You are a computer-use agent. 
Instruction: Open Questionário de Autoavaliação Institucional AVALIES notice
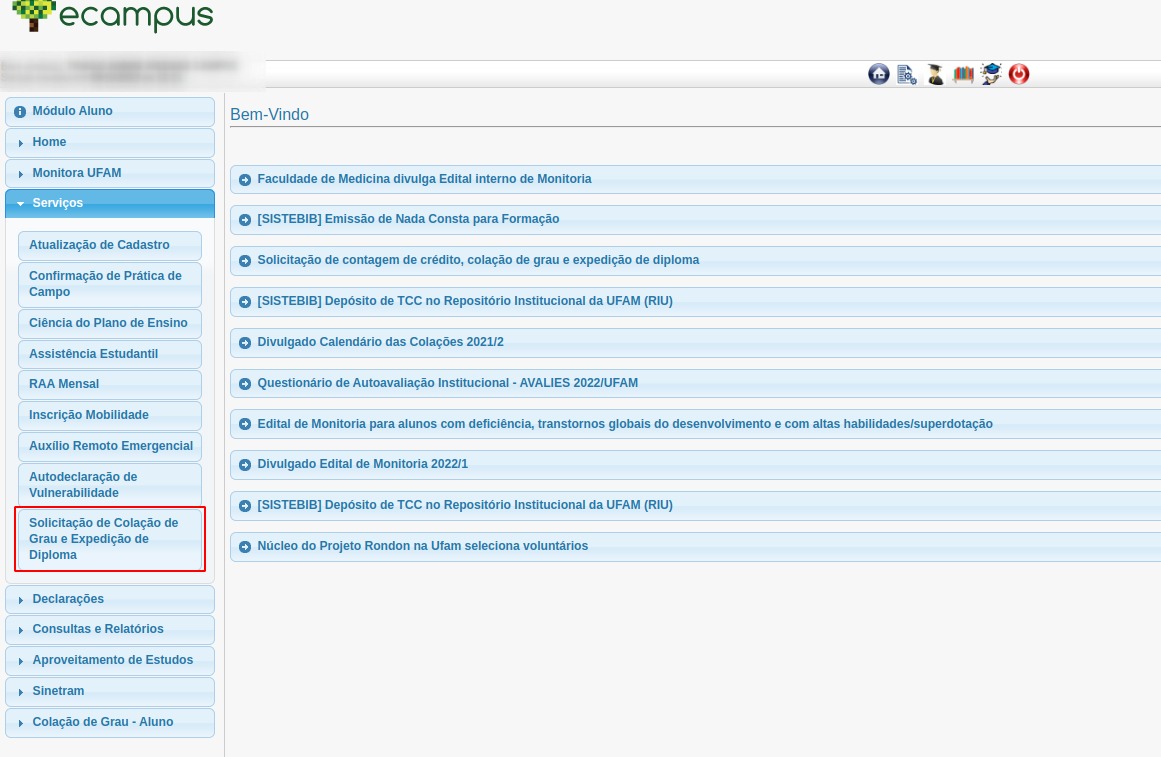[x=447, y=383]
